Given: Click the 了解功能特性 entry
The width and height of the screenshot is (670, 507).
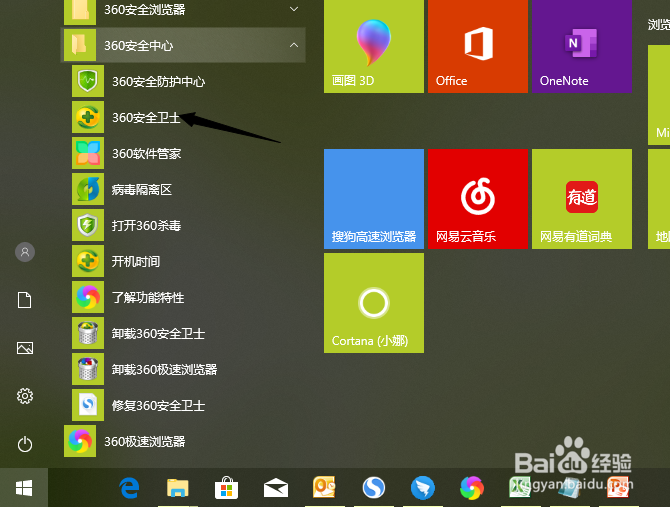Looking at the screenshot, I should point(184,297).
